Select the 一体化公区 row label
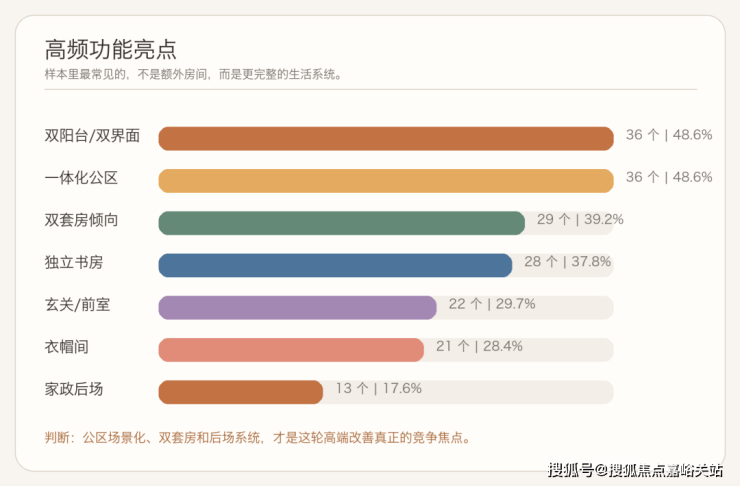This screenshot has width=740, height=486. click(x=81, y=178)
